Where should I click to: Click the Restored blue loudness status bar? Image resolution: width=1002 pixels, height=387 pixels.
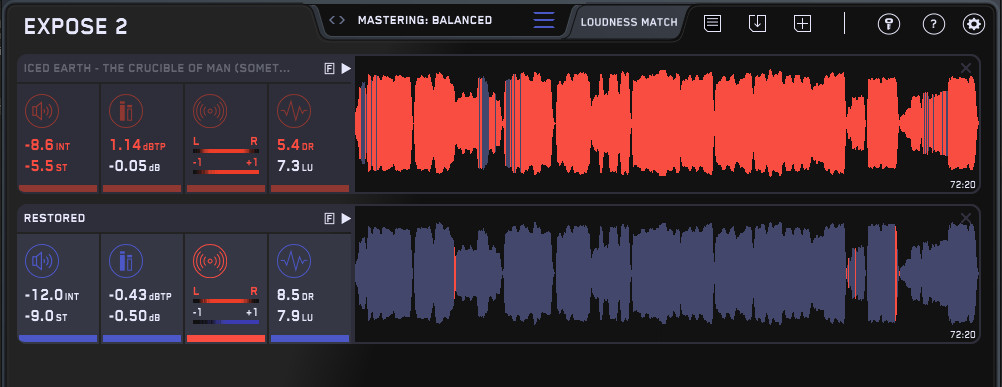click(58, 338)
